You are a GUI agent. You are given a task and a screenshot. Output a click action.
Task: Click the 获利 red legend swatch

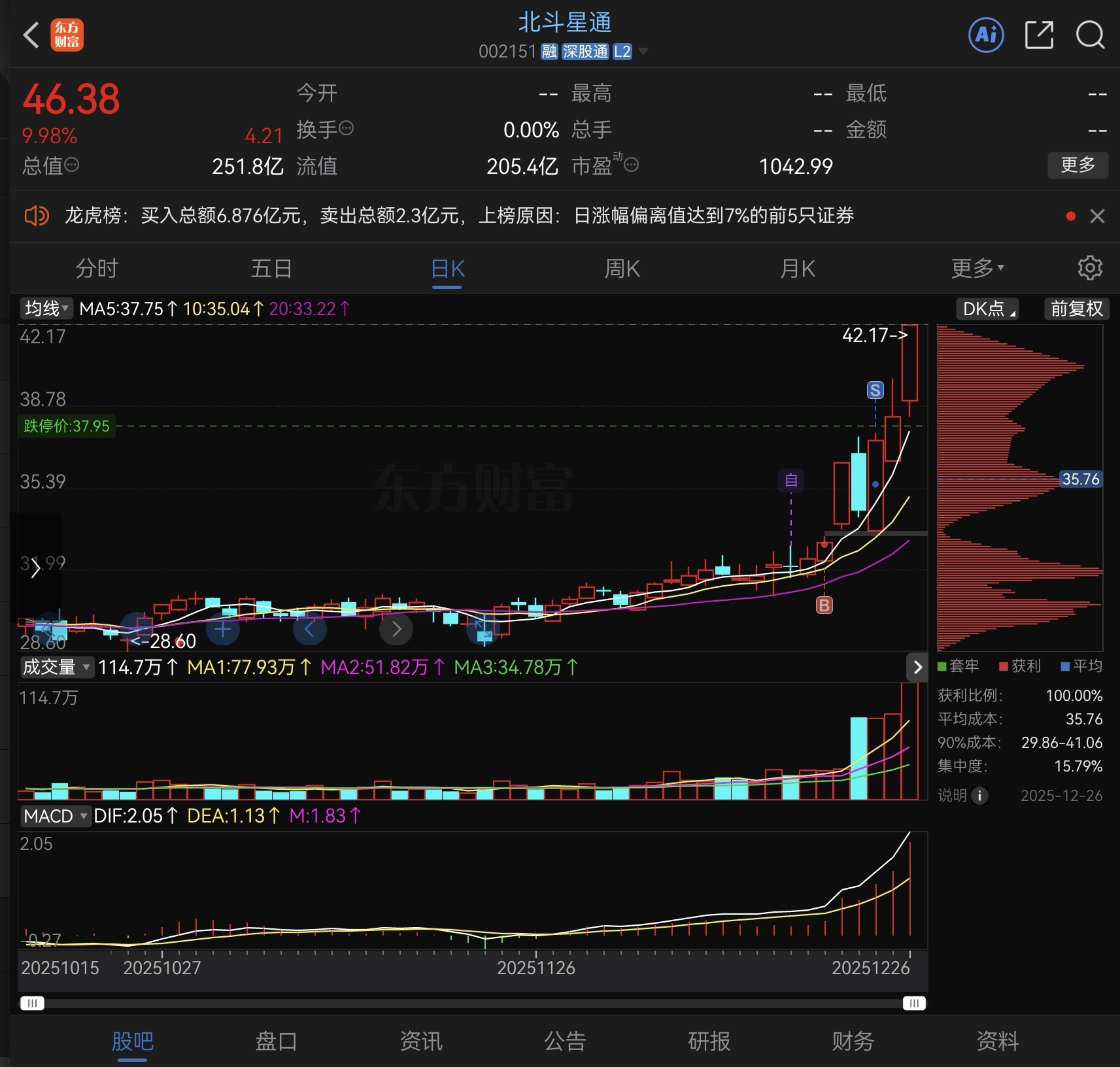point(1003,666)
